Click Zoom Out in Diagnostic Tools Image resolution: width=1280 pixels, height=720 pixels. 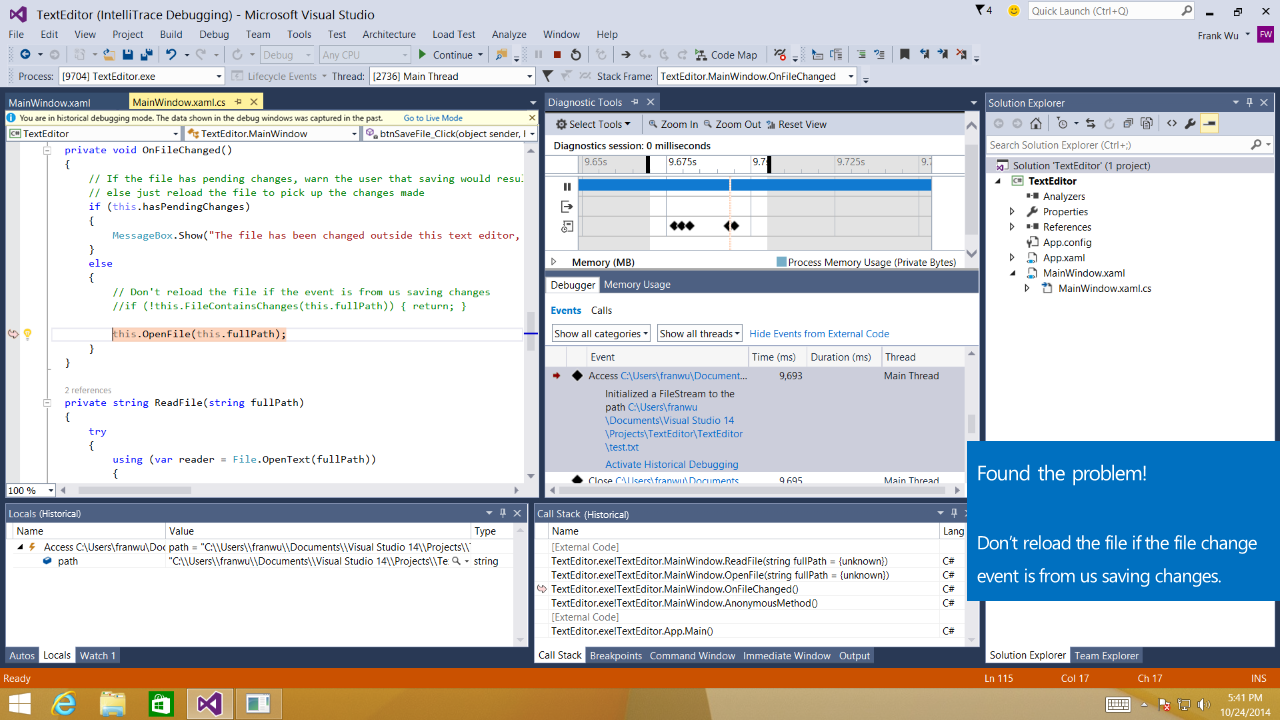point(732,124)
